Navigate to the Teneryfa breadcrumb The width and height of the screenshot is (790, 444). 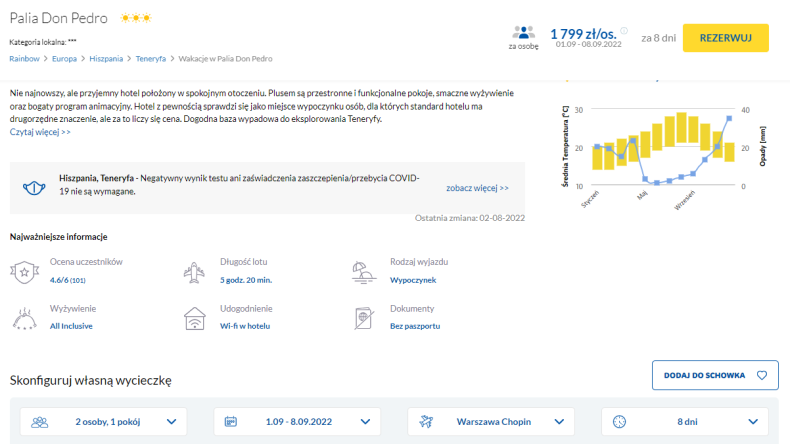tap(151, 58)
